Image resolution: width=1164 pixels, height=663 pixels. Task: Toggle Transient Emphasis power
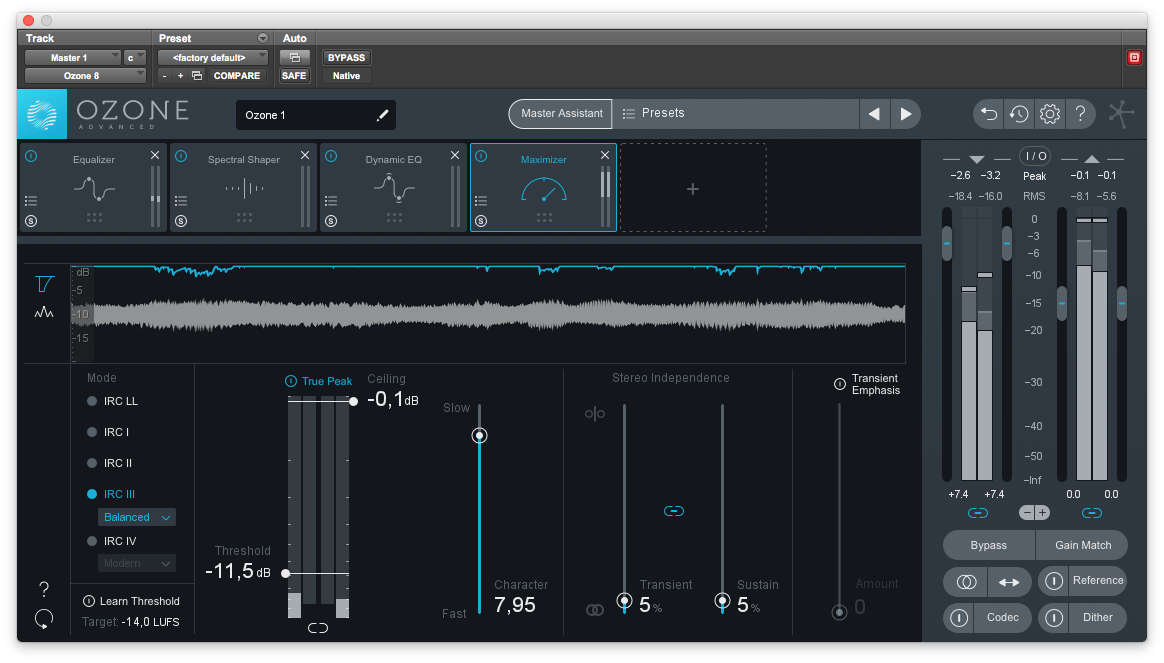pyautogui.click(x=840, y=384)
